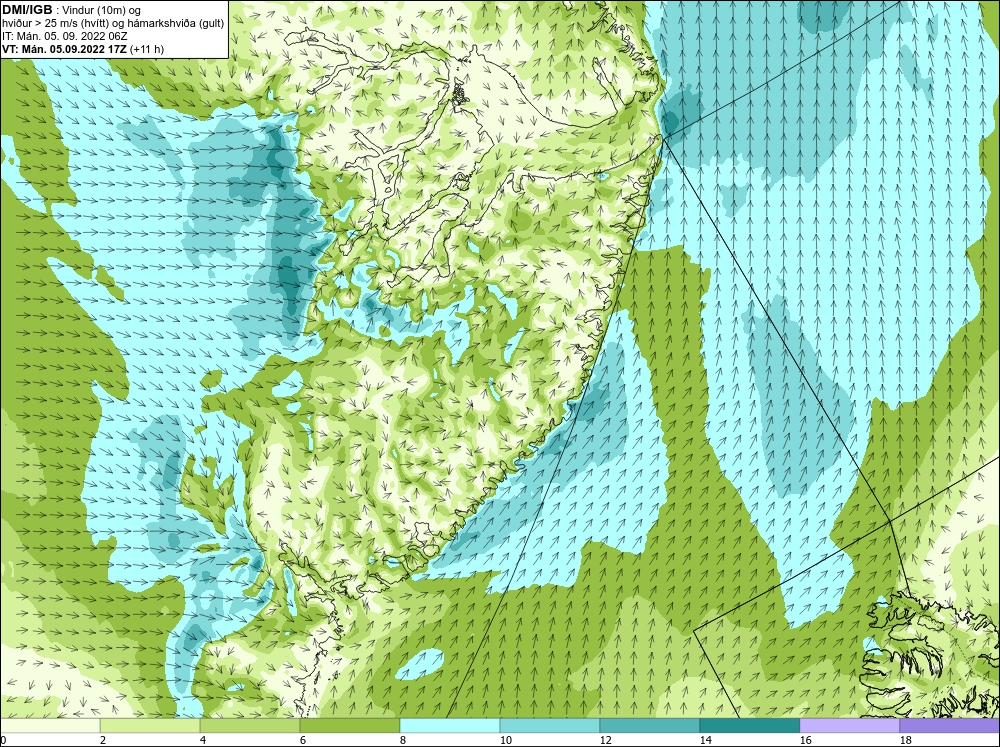This screenshot has width=1000, height=747.
Task: Click the 2–4 m/s light green legend swatch
Action: point(150,725)
